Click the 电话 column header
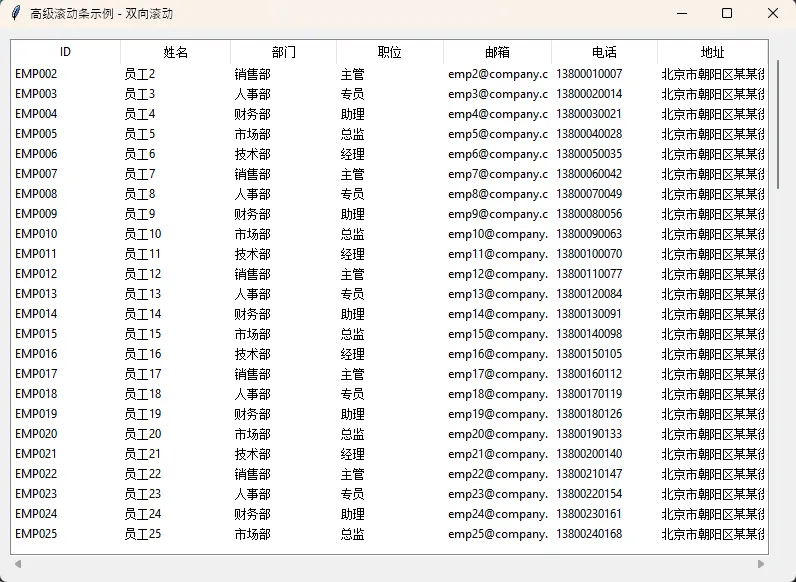The image size is (796, 582). 604,52
